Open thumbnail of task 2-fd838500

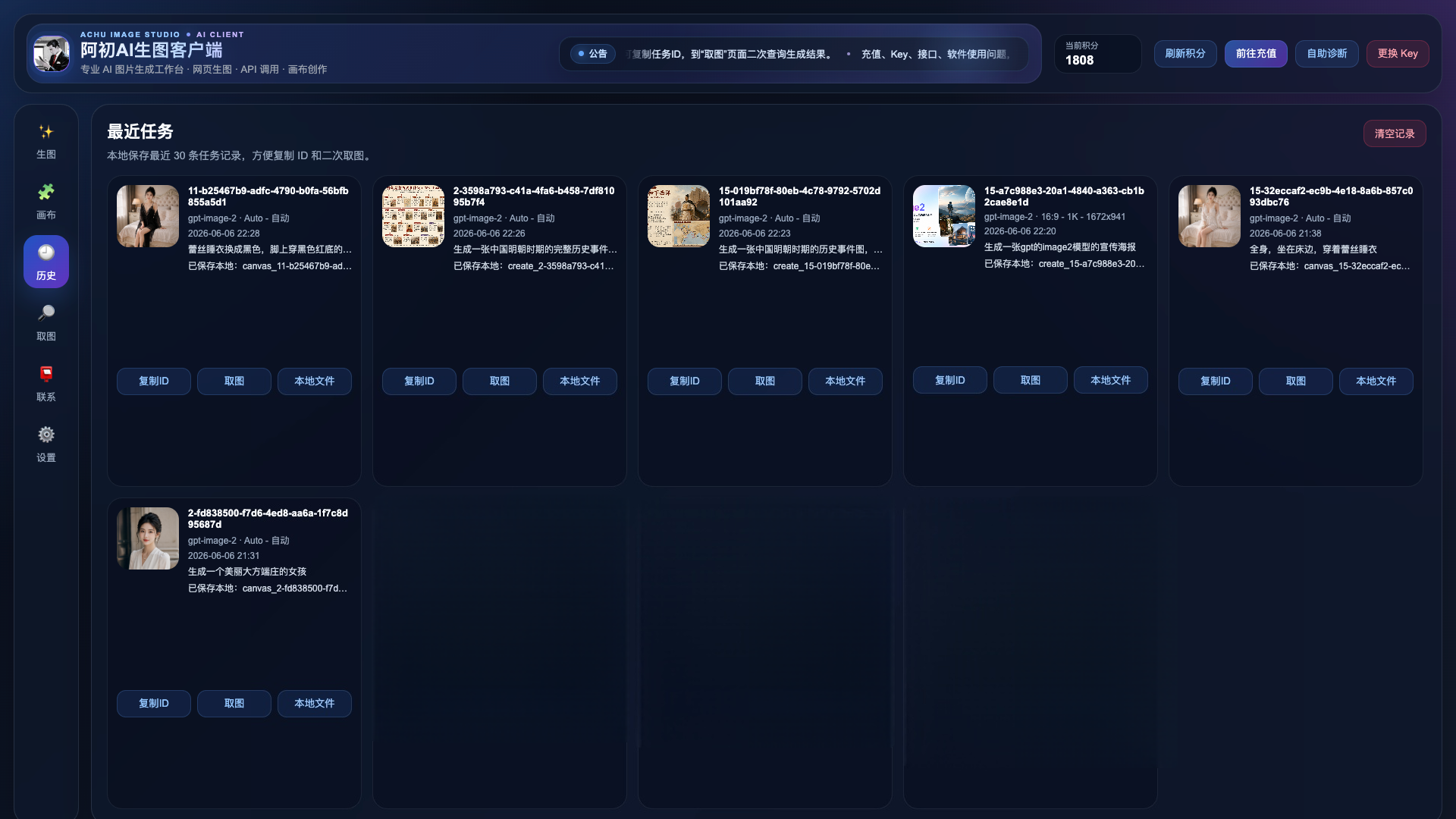pos(148,538)
